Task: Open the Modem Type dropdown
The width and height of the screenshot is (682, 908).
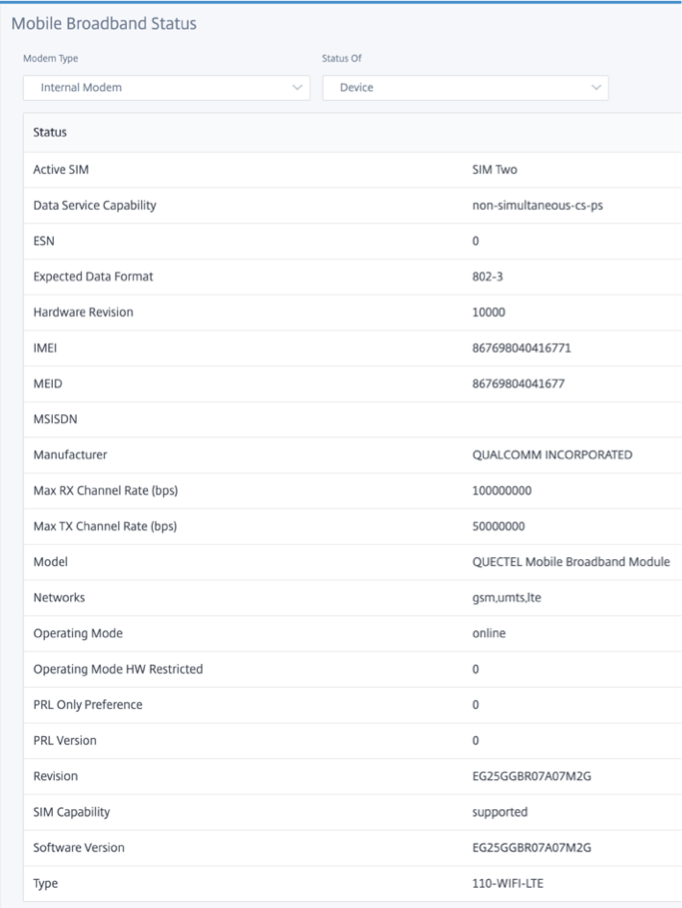Action: (x=166, y=88)
